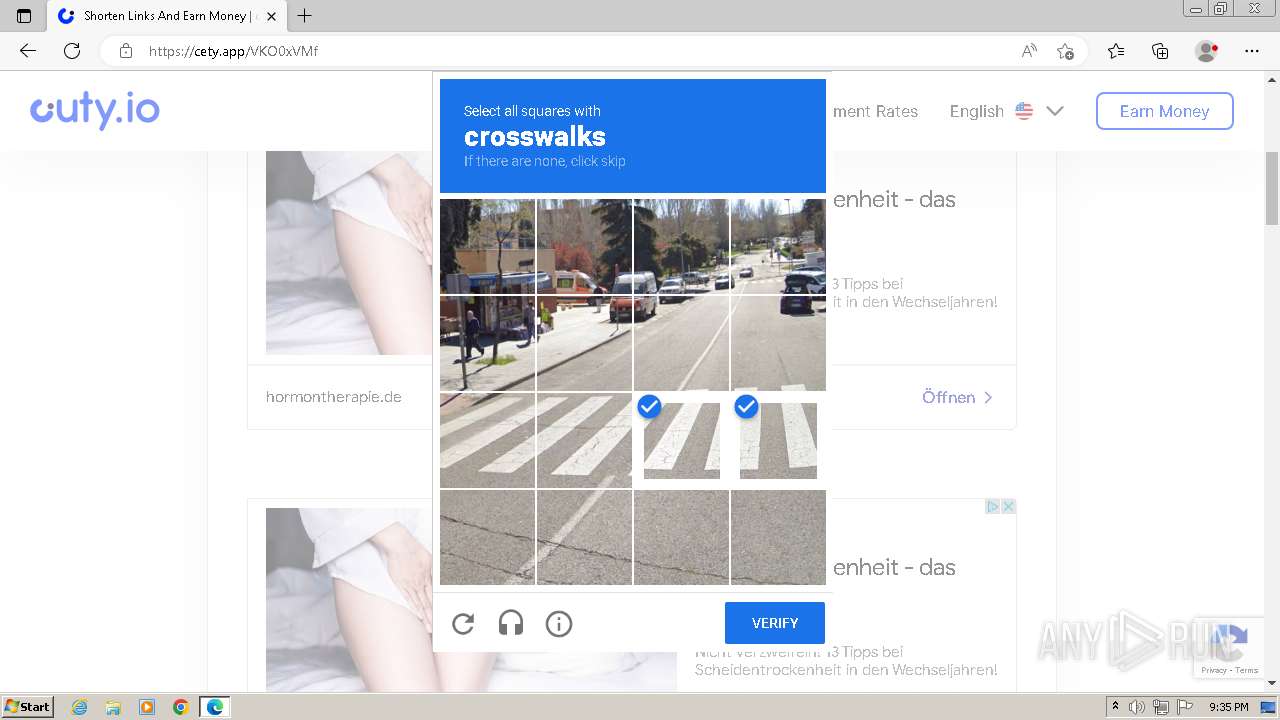Open Read aloud icon in address bar

tap(1029, 51)
